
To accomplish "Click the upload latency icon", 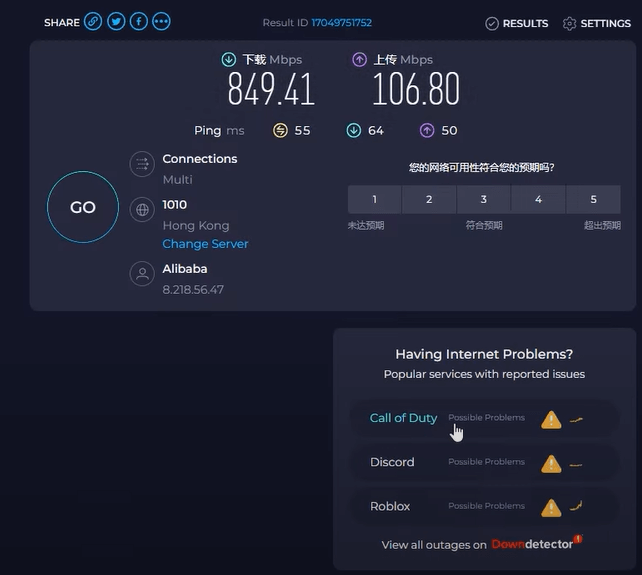I will [427, 131].
